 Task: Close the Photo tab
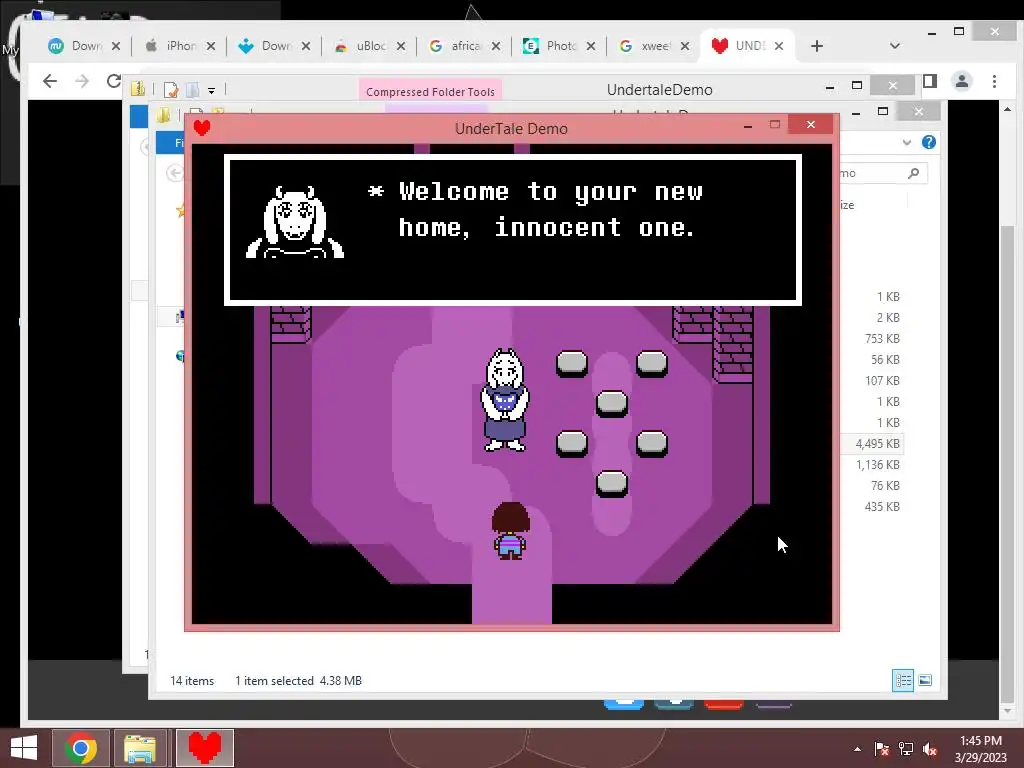[x=590, y=46]
